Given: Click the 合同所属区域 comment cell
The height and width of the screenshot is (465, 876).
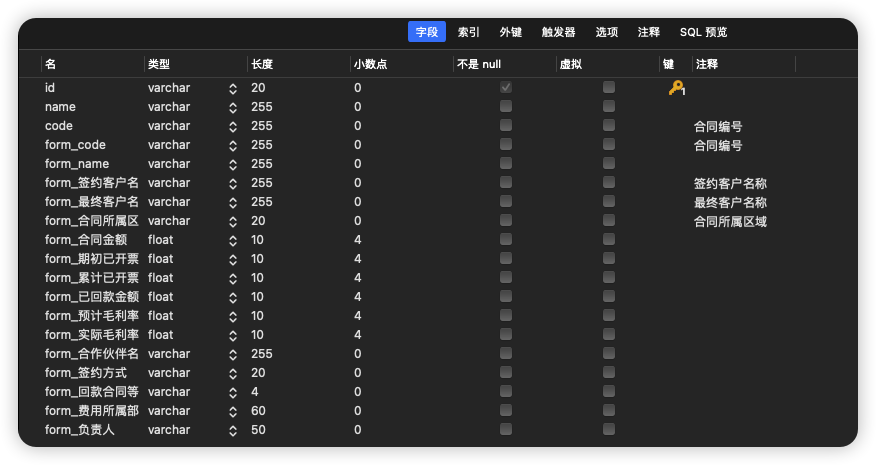Looking at the screenshot, I should (730, 221).
